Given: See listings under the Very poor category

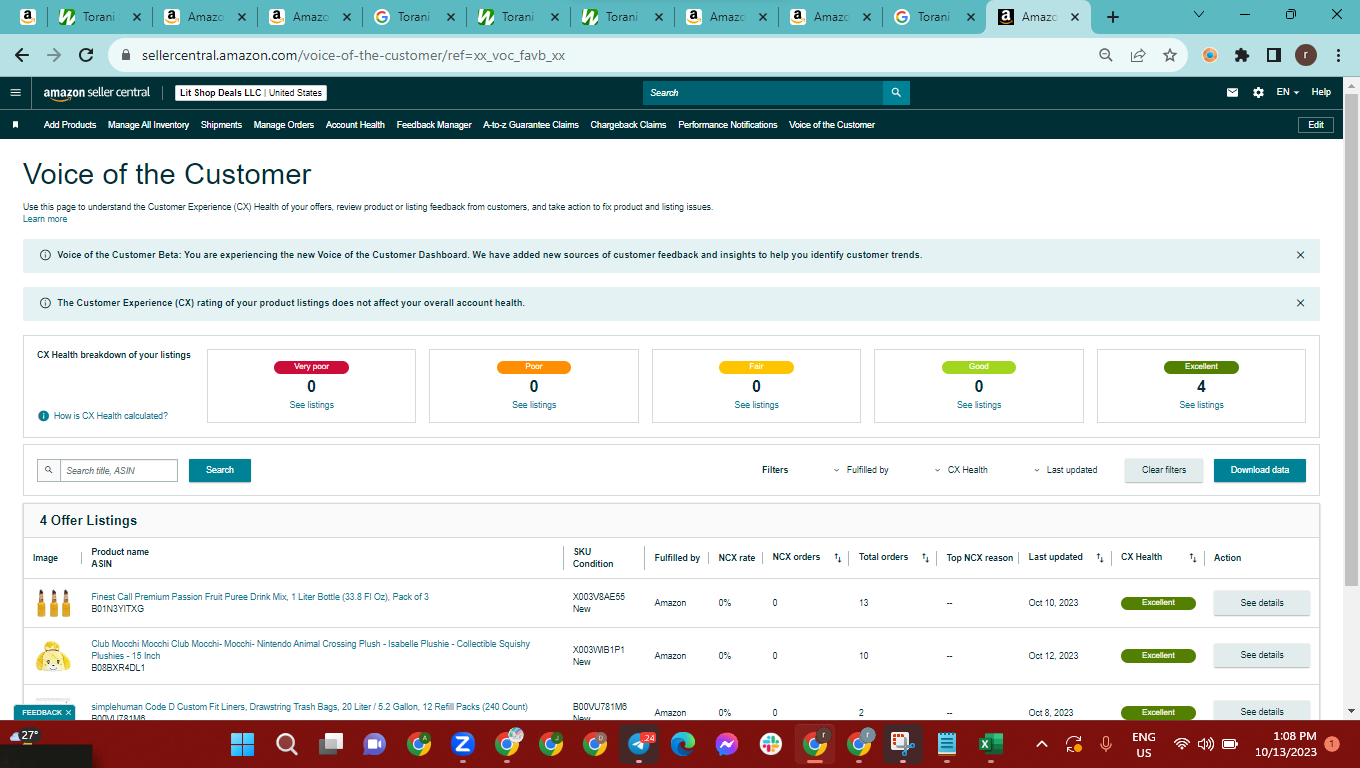Looking at the screenshot, I should click(312, 405).
